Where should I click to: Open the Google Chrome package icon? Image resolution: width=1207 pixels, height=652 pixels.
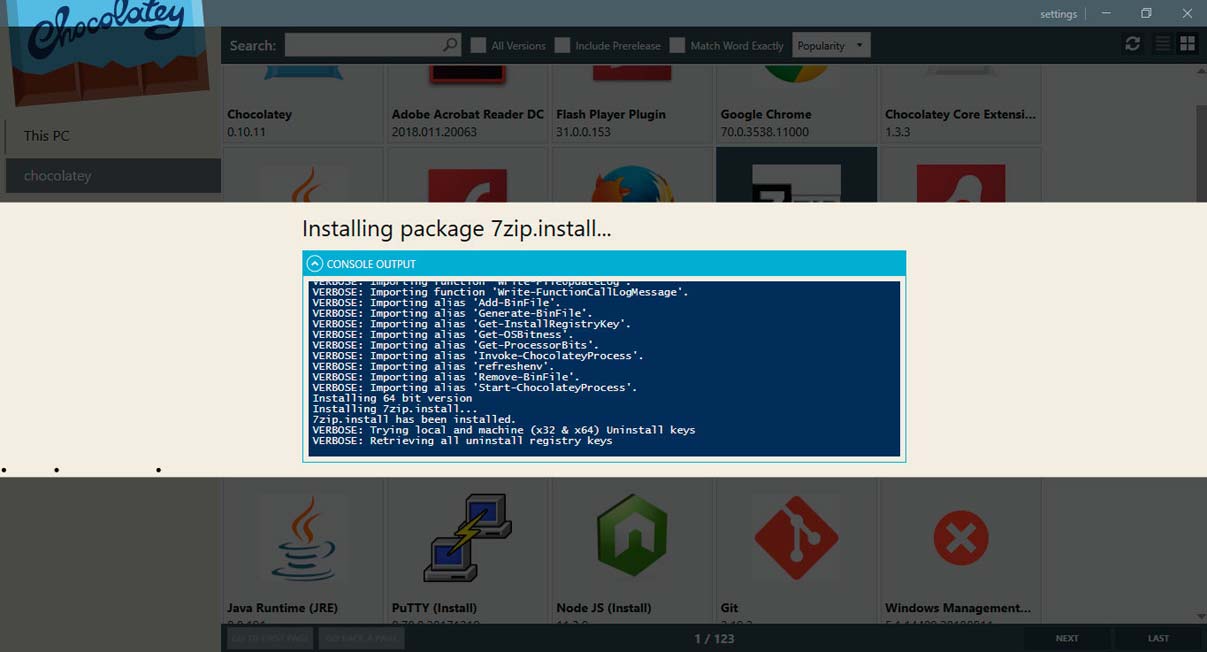click(795, 73)
